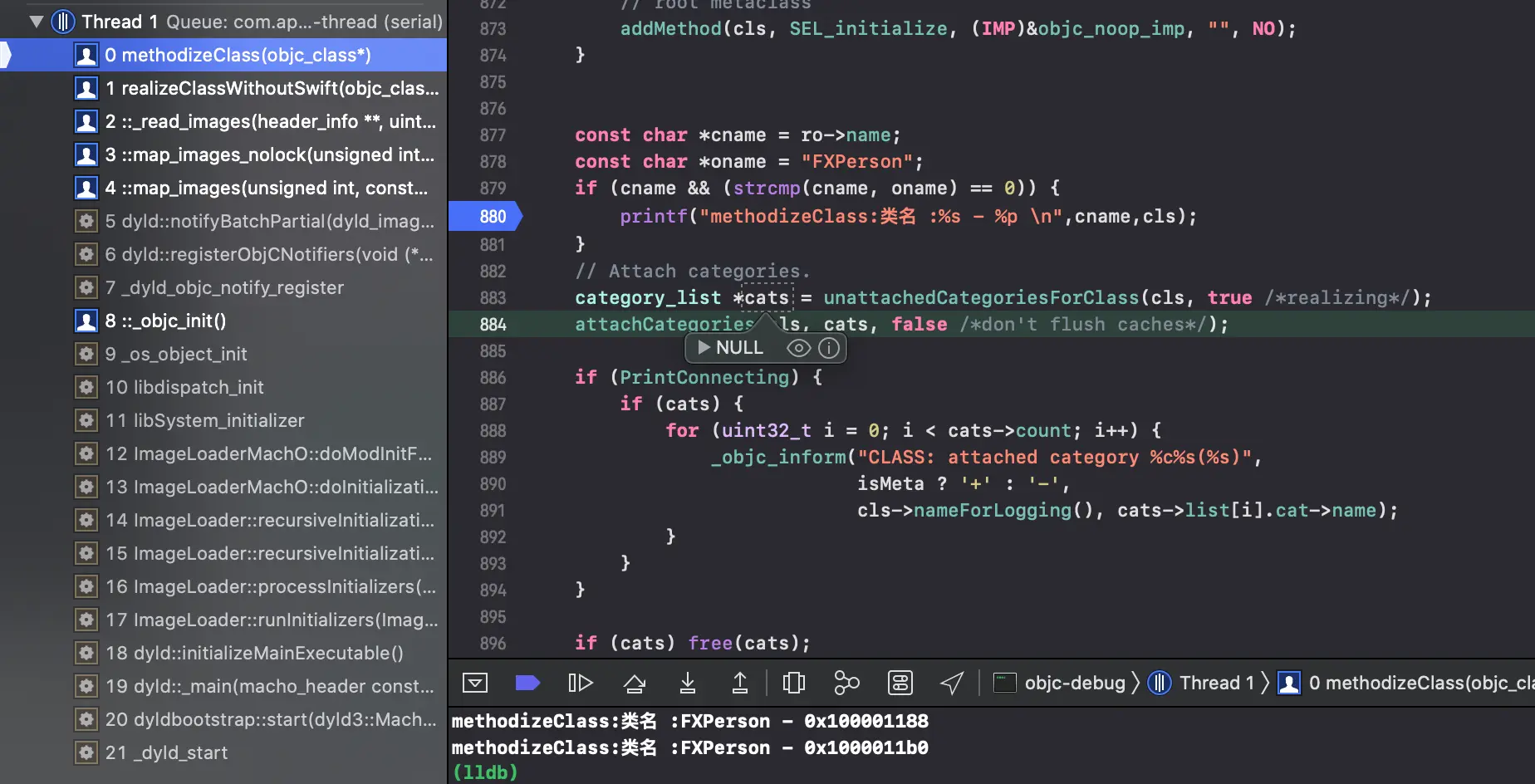Select frame 21 _dyld_start
1535x784 pixels.
point(223,752)
